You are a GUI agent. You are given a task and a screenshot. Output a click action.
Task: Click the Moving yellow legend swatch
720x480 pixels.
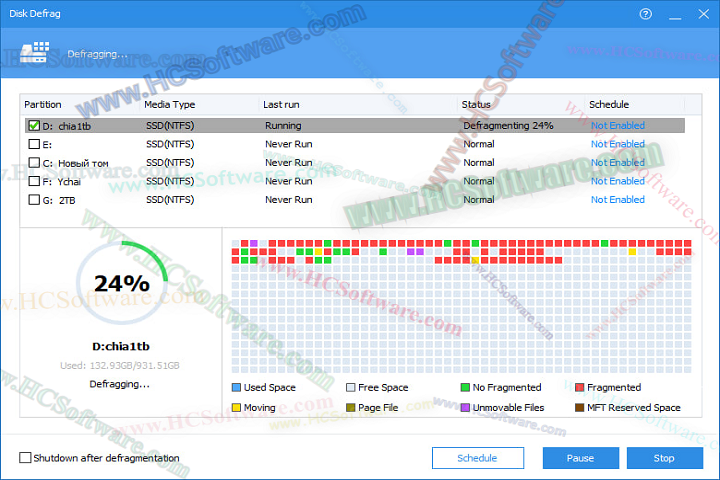(x=236, y=407)
